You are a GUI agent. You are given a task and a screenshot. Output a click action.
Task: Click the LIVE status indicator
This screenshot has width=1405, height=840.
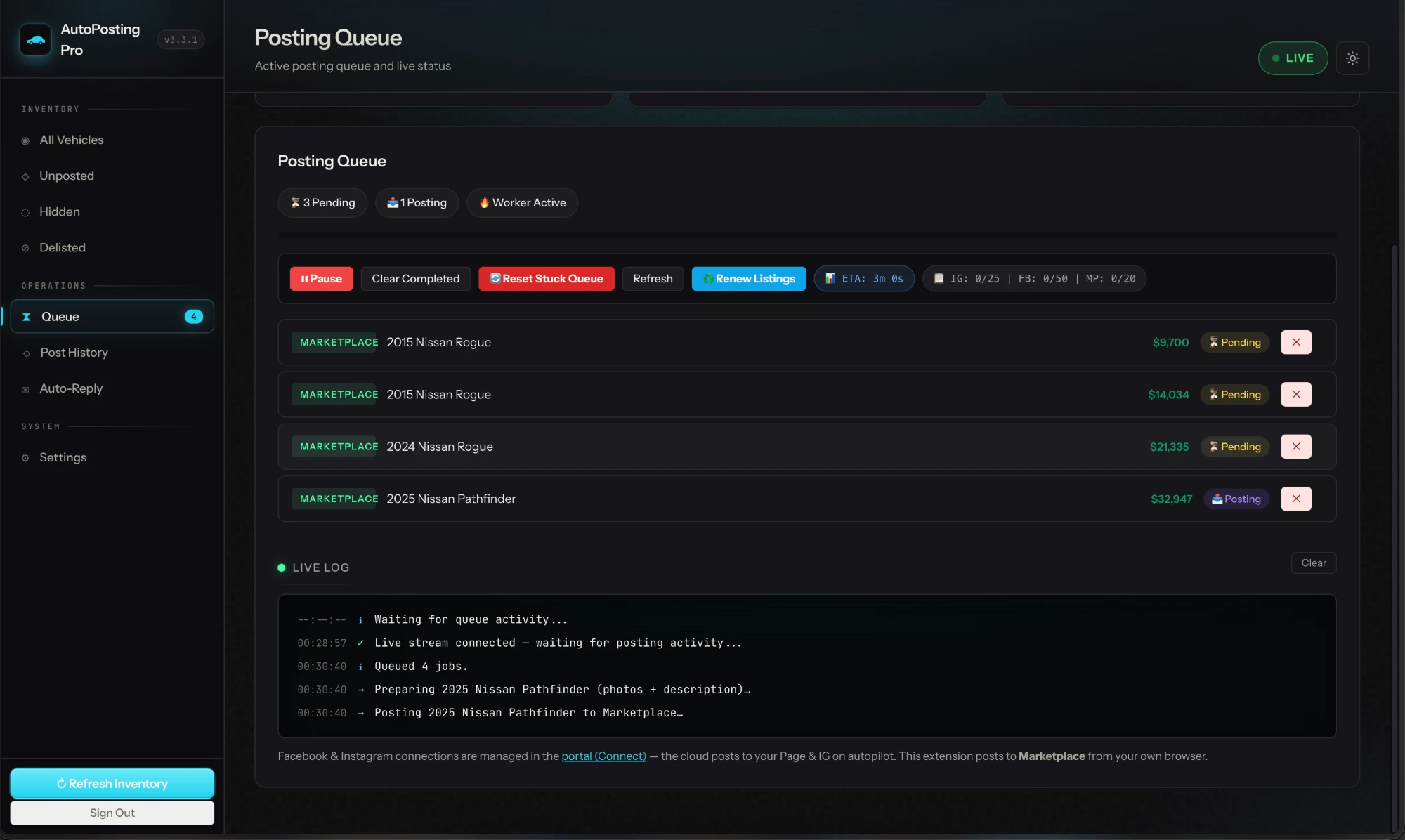1293,58
